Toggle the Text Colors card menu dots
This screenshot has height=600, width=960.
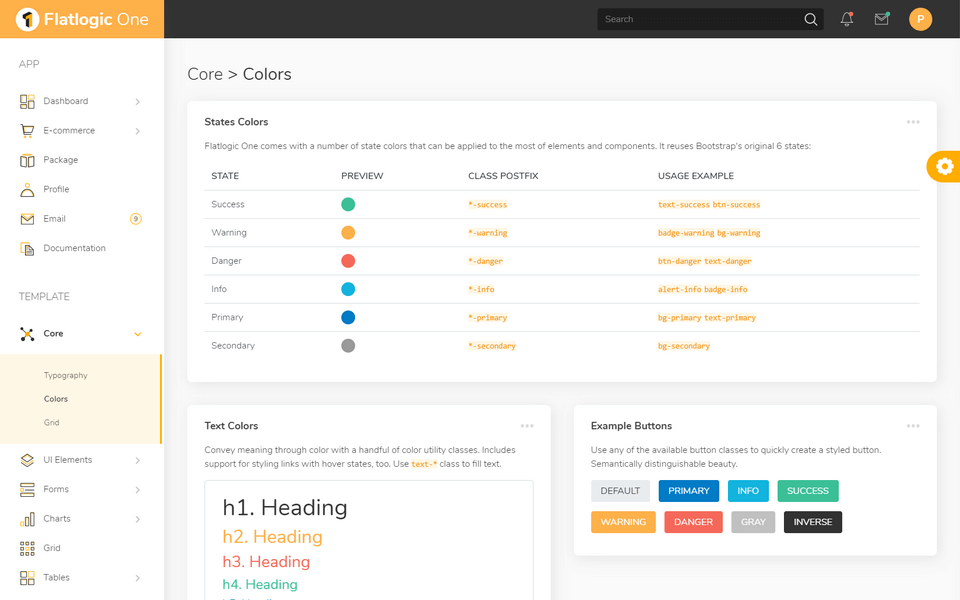[527, 425]
